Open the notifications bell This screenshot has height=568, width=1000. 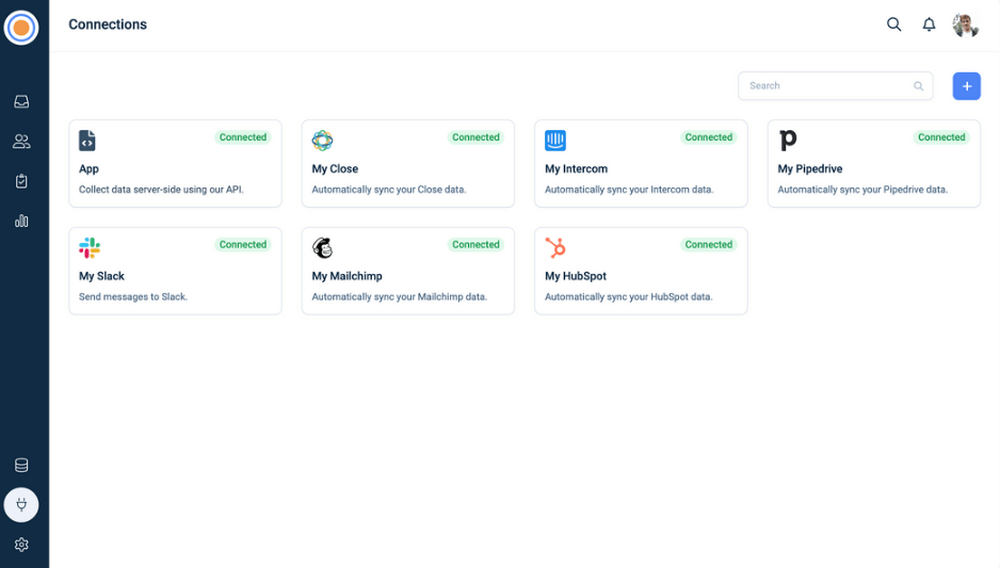pyautogui.click(x=929, y=25)
